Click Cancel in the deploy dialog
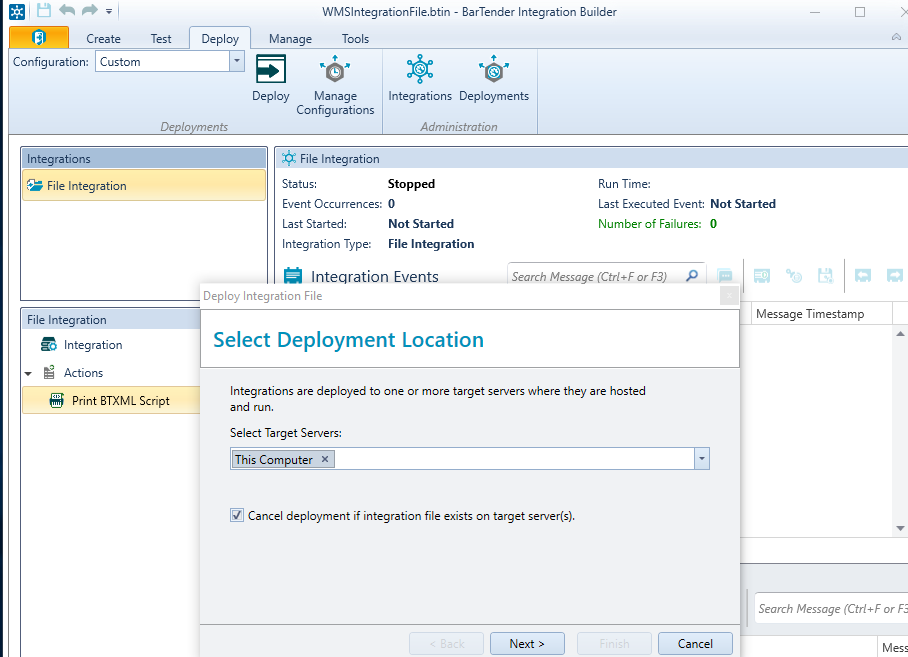908x657 pixels. coord(695,644)
